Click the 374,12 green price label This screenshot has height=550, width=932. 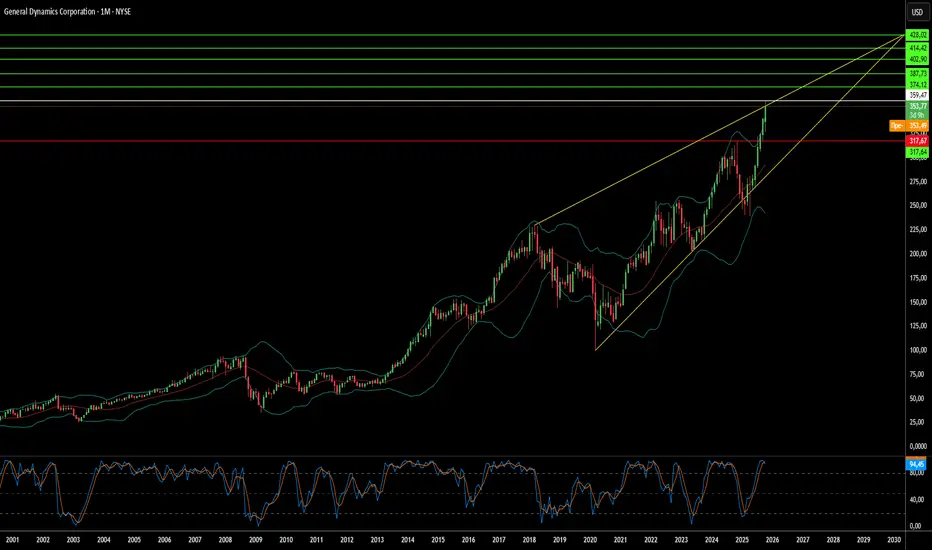917,85
